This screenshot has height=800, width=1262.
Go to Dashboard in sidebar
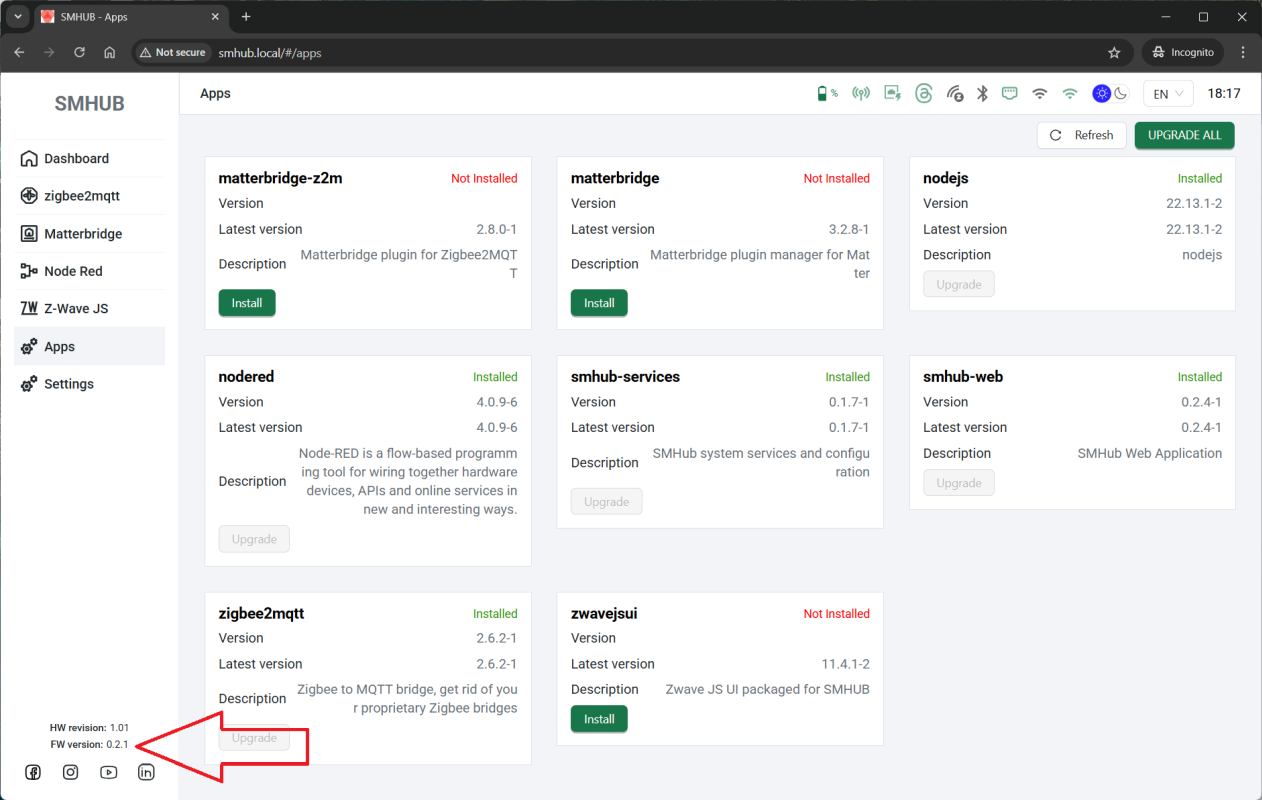coord(76,158)
